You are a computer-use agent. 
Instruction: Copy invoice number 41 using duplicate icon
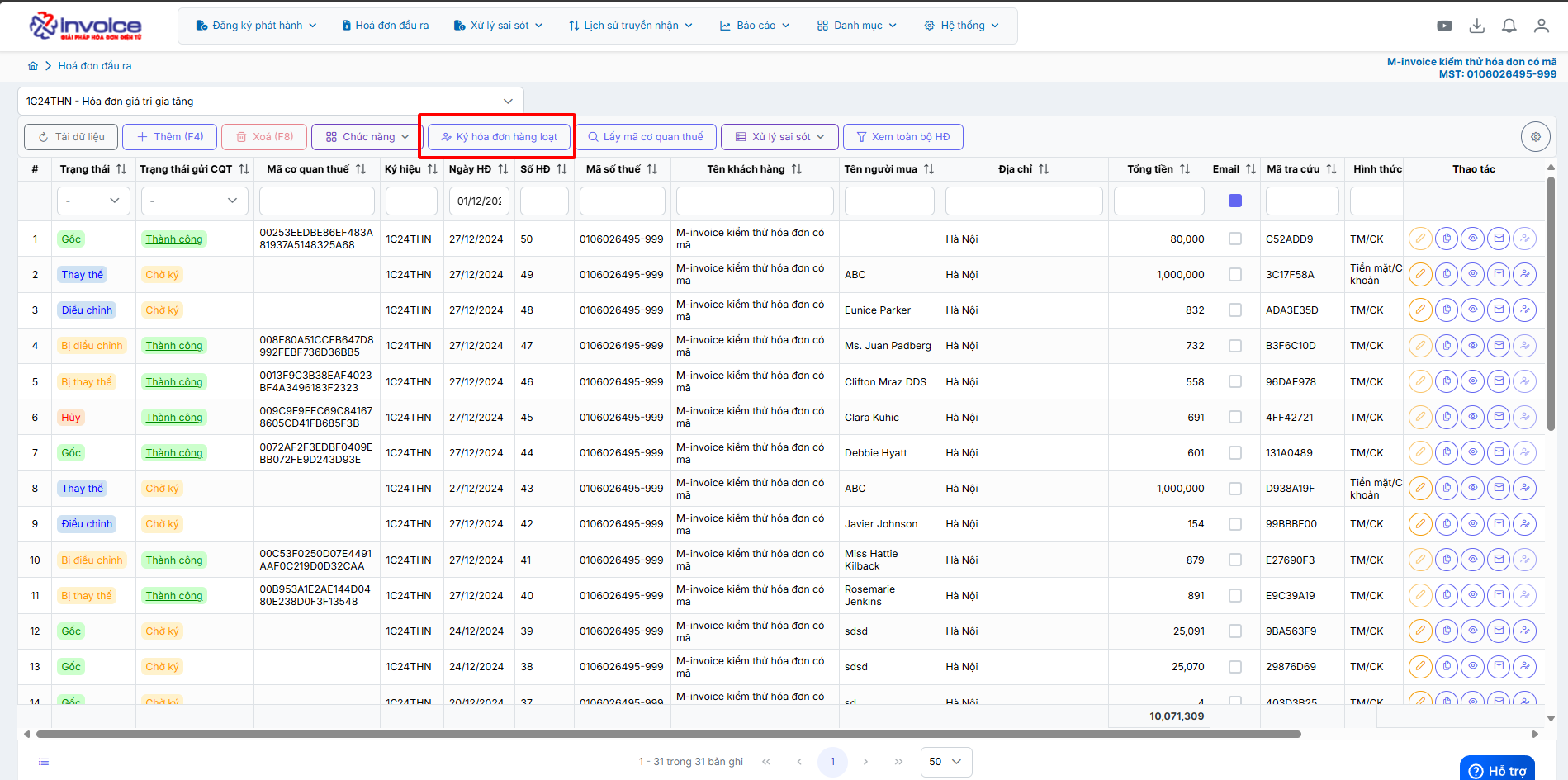[1447, 560]
